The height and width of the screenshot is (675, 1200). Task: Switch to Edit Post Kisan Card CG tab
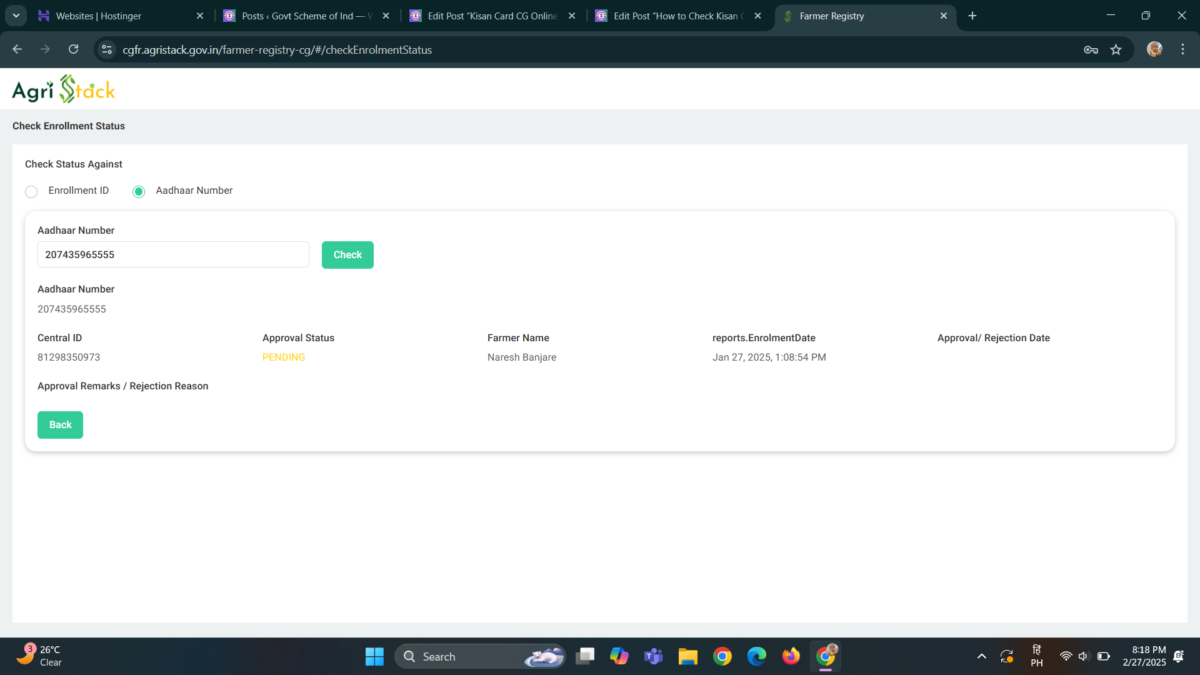(x=490, y=16)
